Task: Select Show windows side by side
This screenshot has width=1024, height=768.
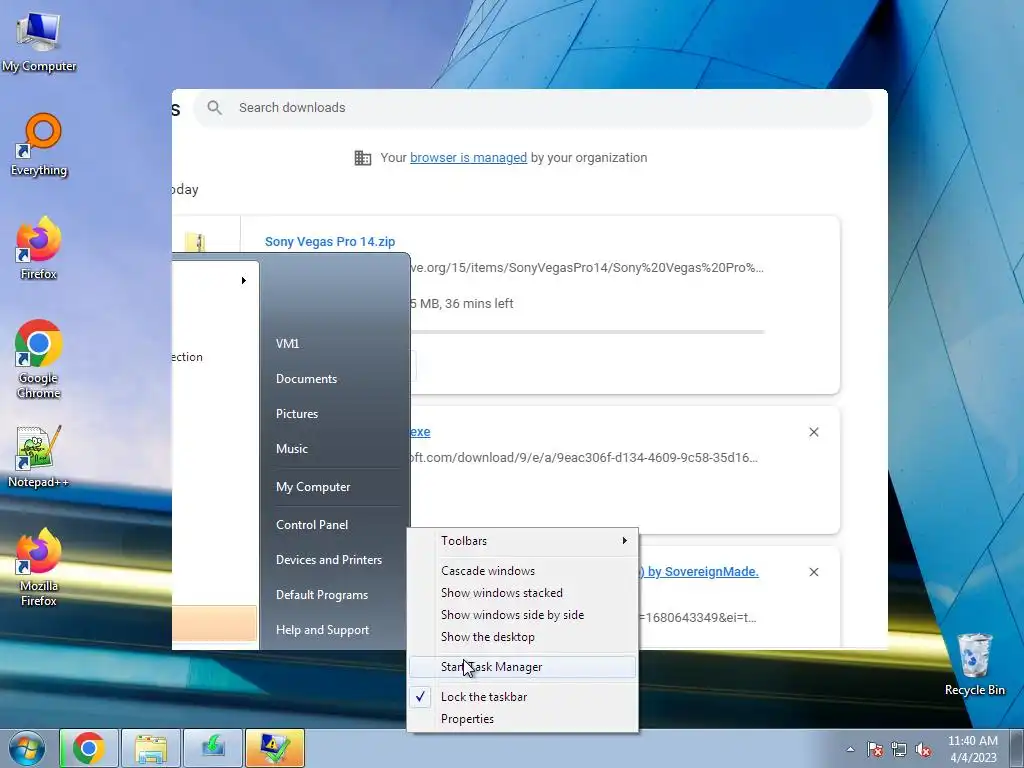Action: (x=522, y=615)
